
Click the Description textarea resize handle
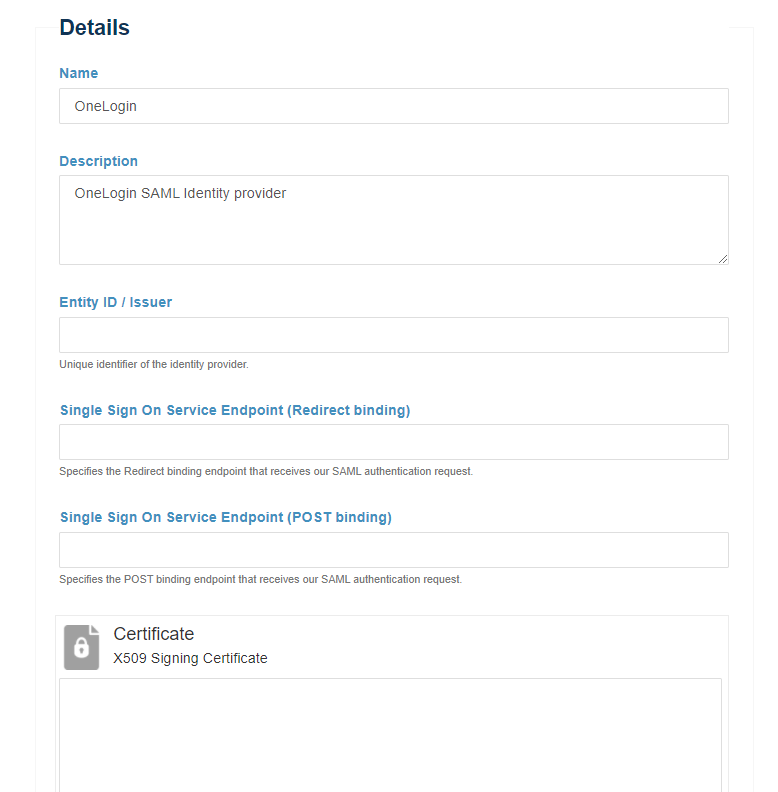click(722, 258)
